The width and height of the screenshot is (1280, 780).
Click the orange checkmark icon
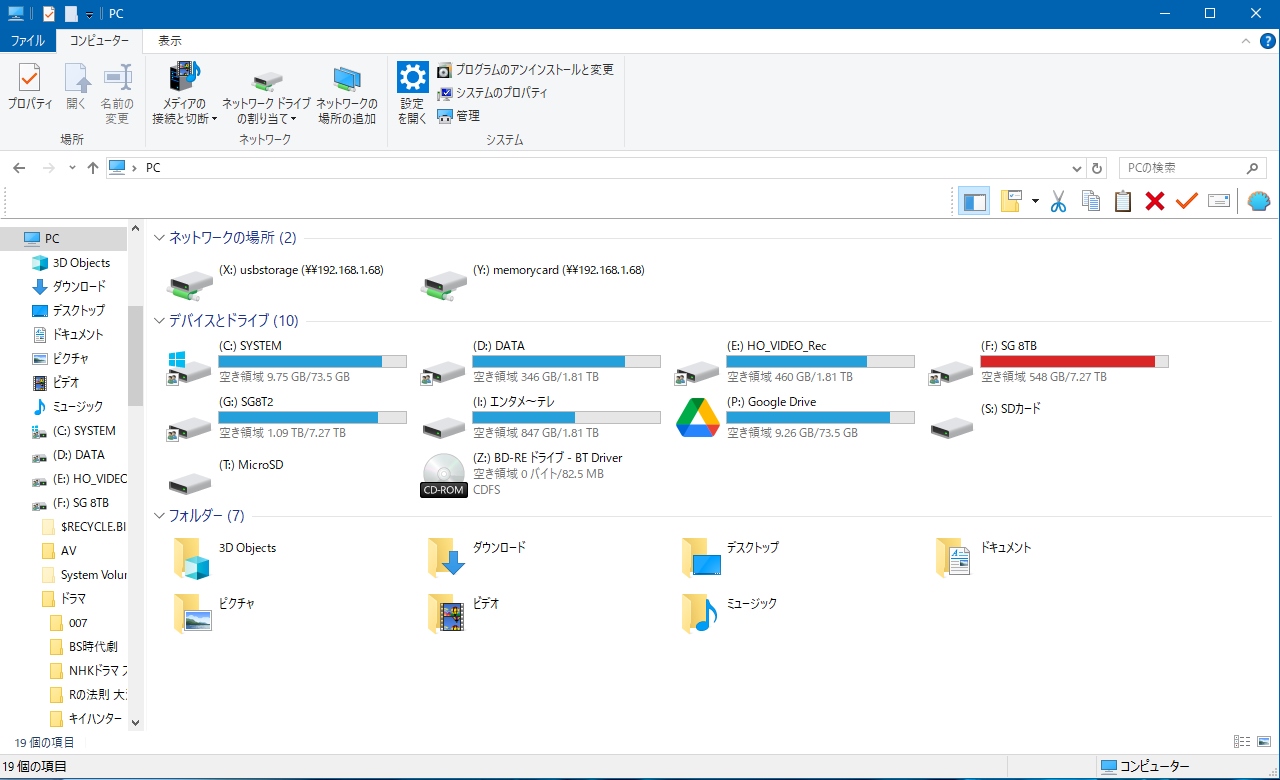(x=1187, y=201)
